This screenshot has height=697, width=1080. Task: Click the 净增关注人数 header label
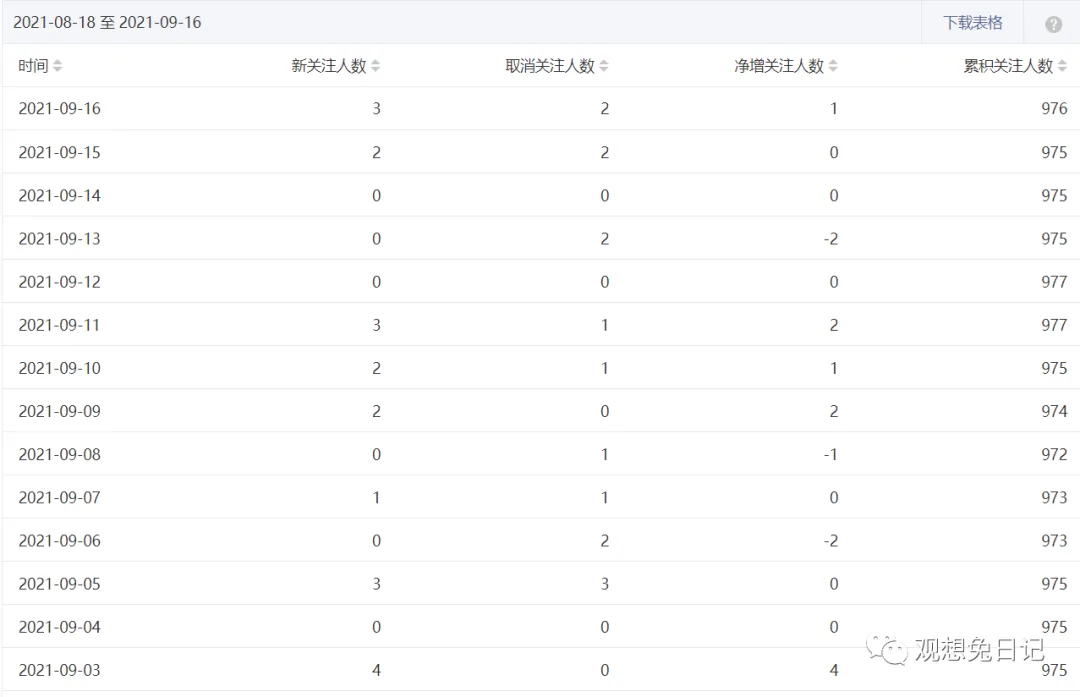tap(779, 66)
